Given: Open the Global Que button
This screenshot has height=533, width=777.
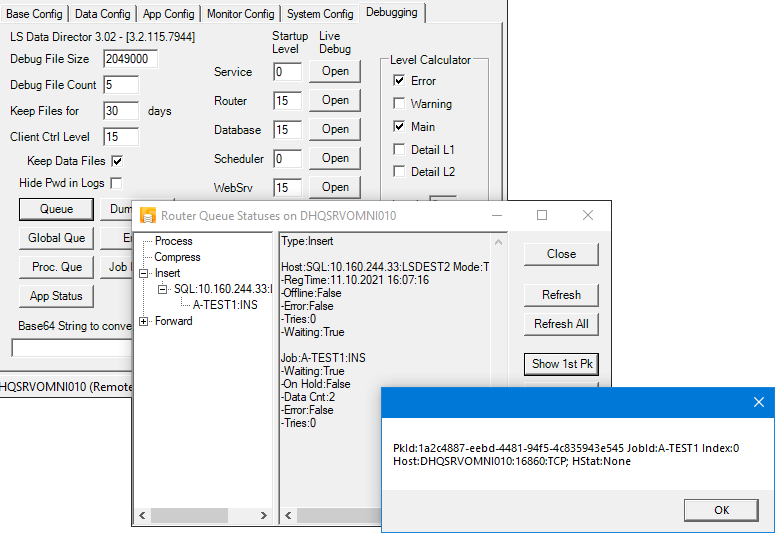Looking at the screenshot, I should (56, 238).
